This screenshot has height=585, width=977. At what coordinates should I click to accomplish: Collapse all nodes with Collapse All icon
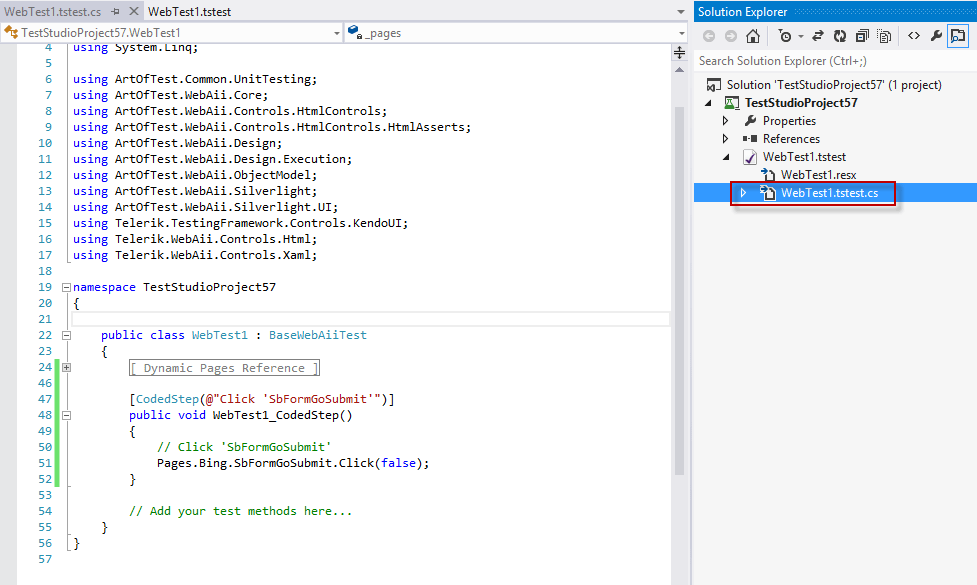point(863,37)
